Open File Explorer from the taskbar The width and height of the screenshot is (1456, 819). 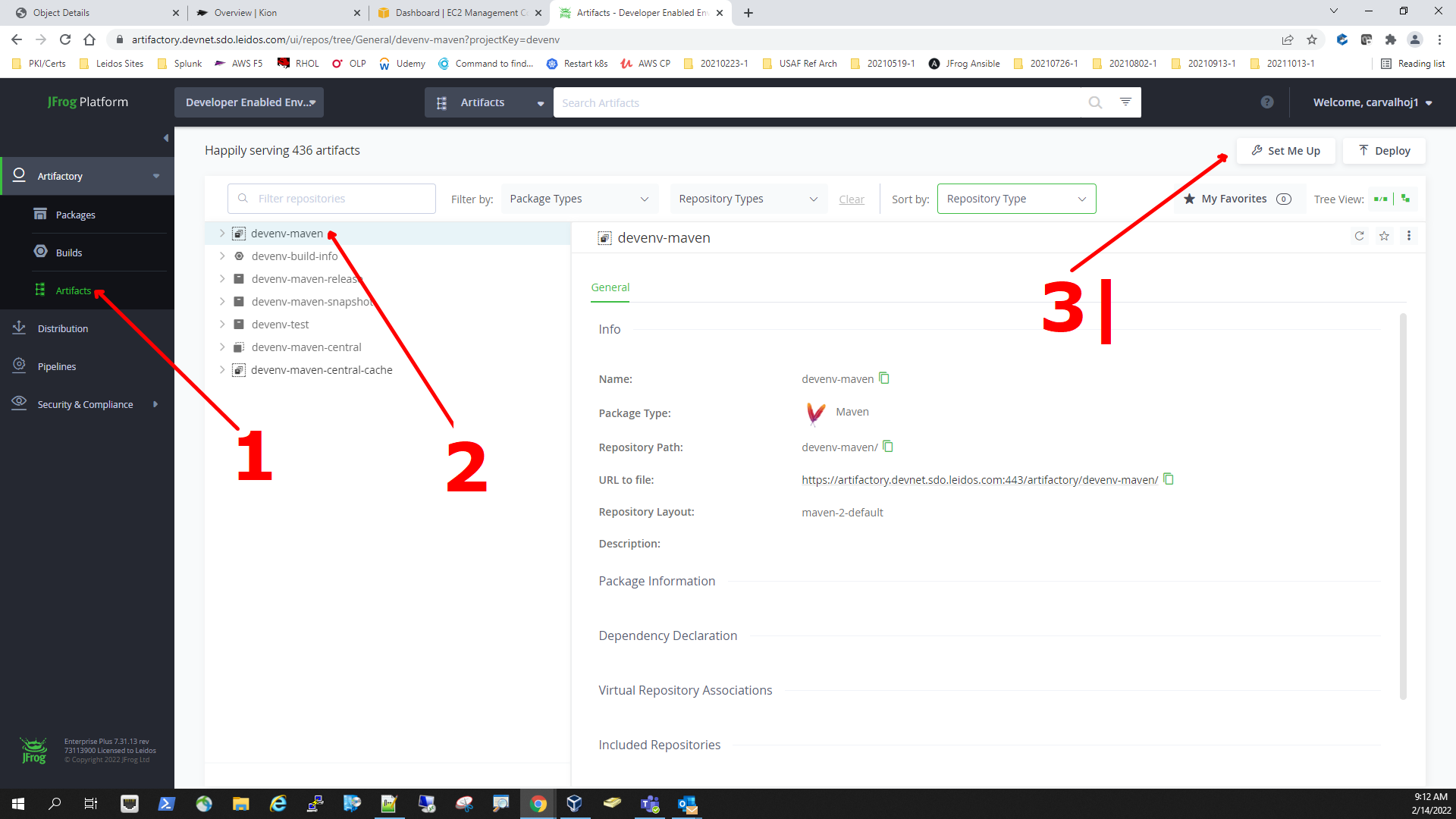click(240, 804)
